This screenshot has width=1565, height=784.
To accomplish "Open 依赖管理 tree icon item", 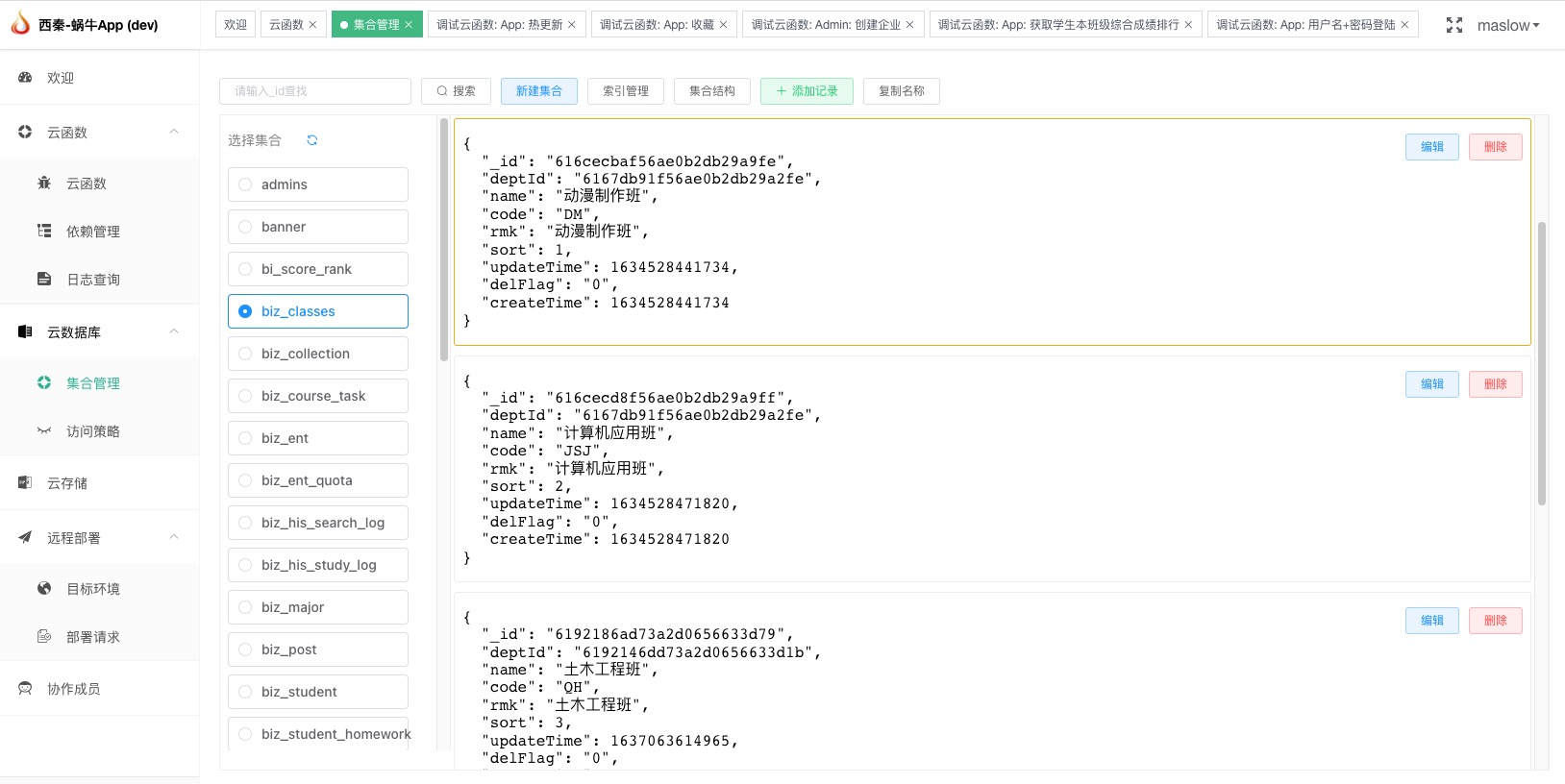I will coord(44,231).
